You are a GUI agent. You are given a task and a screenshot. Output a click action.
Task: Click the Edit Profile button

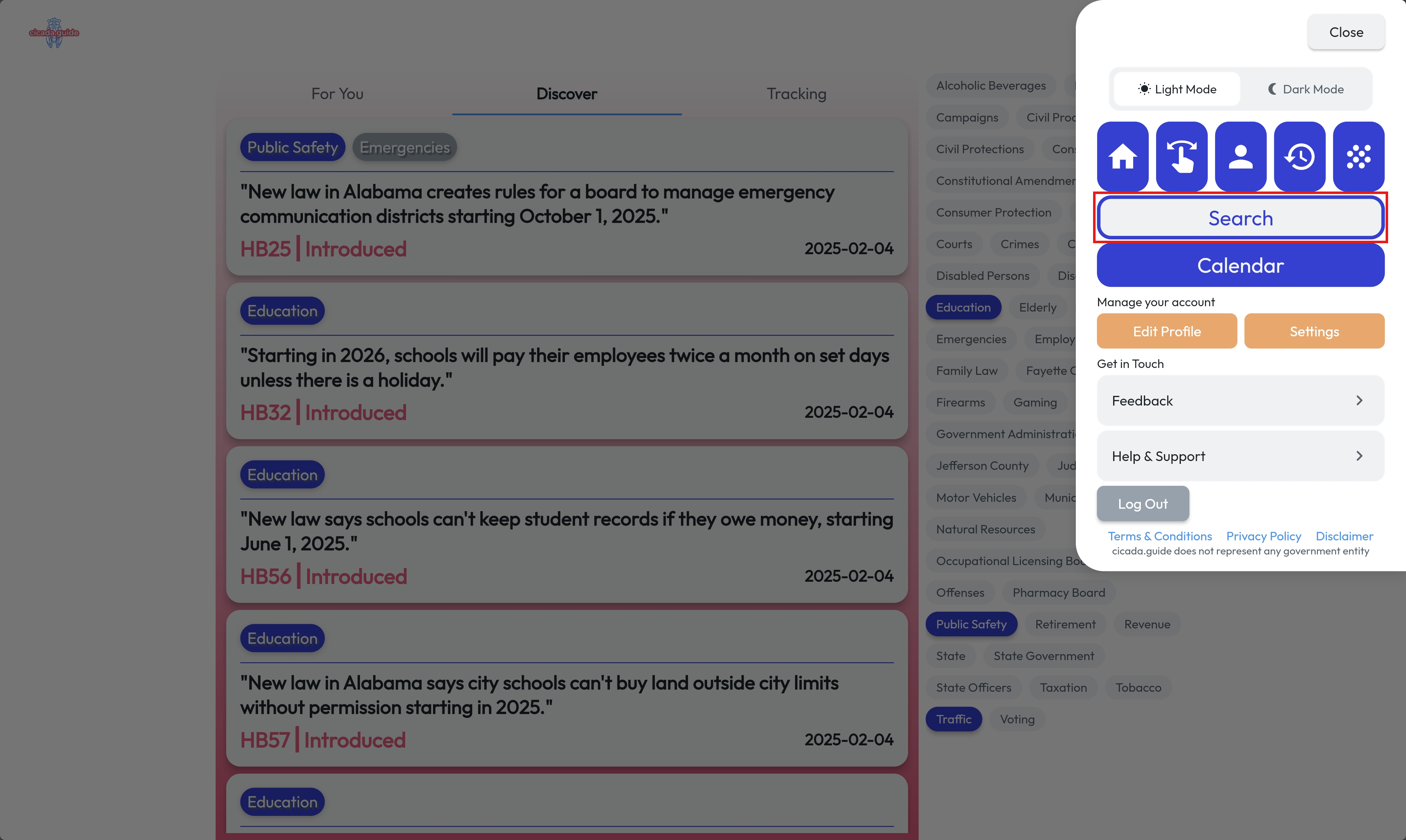1166,331
